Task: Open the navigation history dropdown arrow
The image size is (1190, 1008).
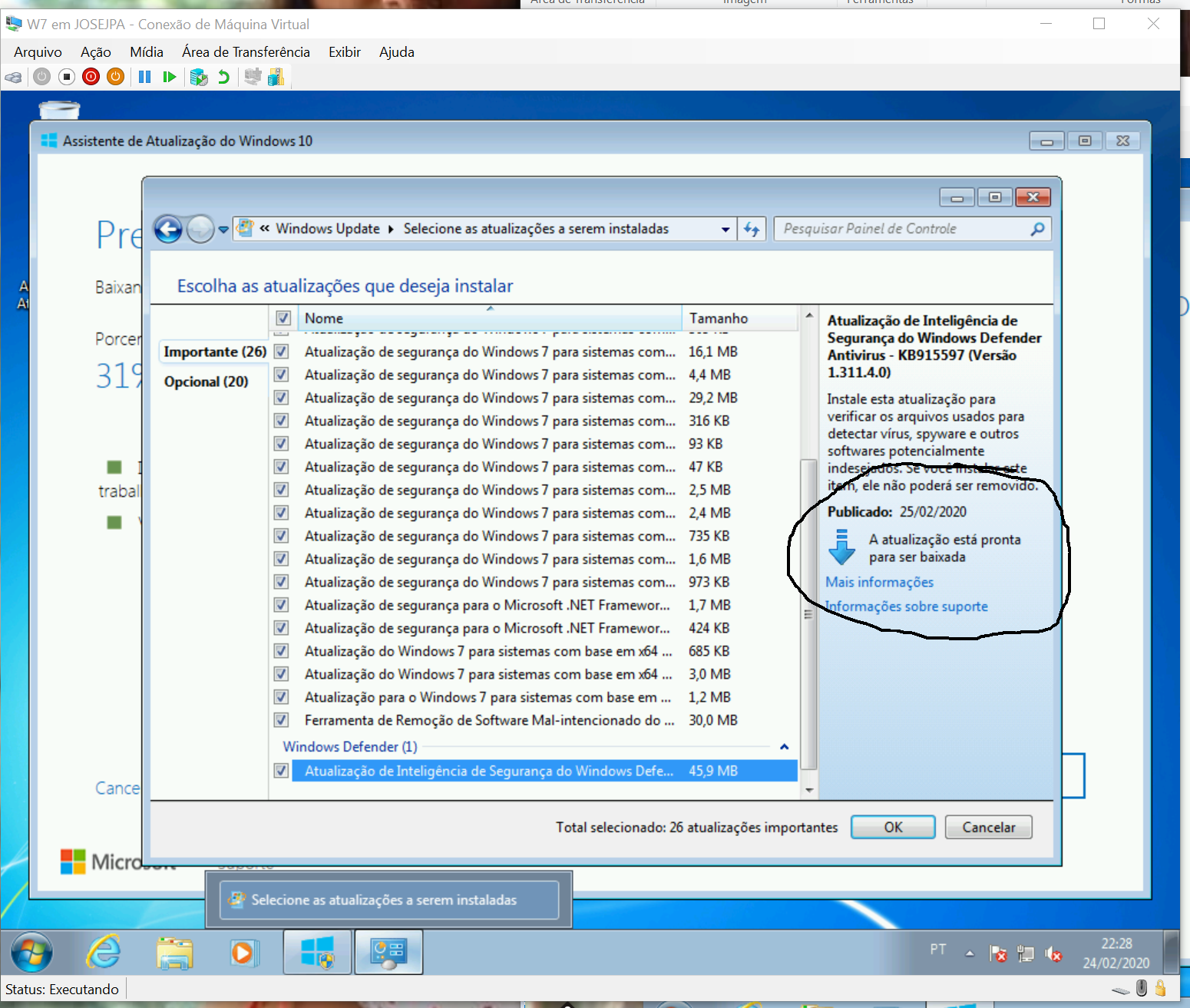Action: pyautogui.click(x=223, y=229)
